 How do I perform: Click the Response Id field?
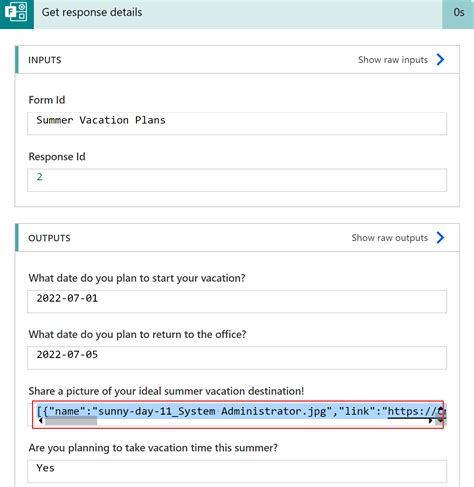[x=237, y=180]
